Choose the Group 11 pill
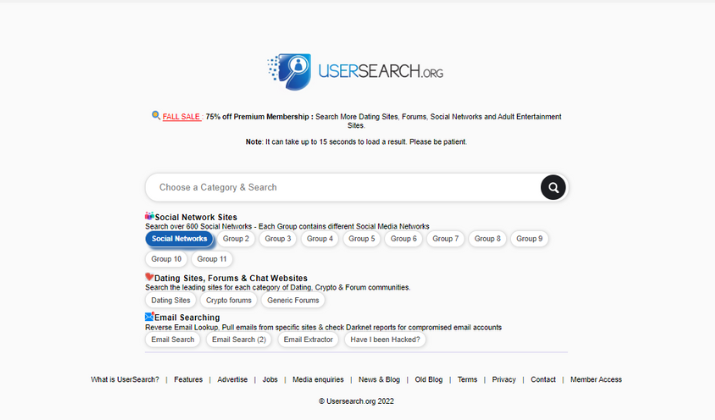 tap(212, 259)
